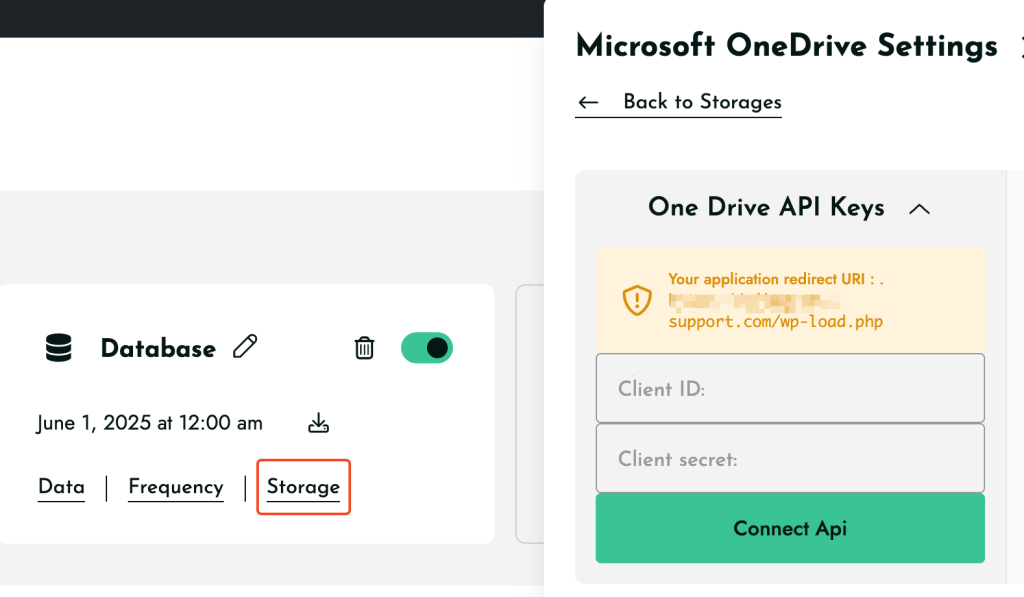This screenshot has height=597, width=1024.
Task: Click the 'Your application redirect URI' label
Action: pyautogui.click(x=775, y=279)
